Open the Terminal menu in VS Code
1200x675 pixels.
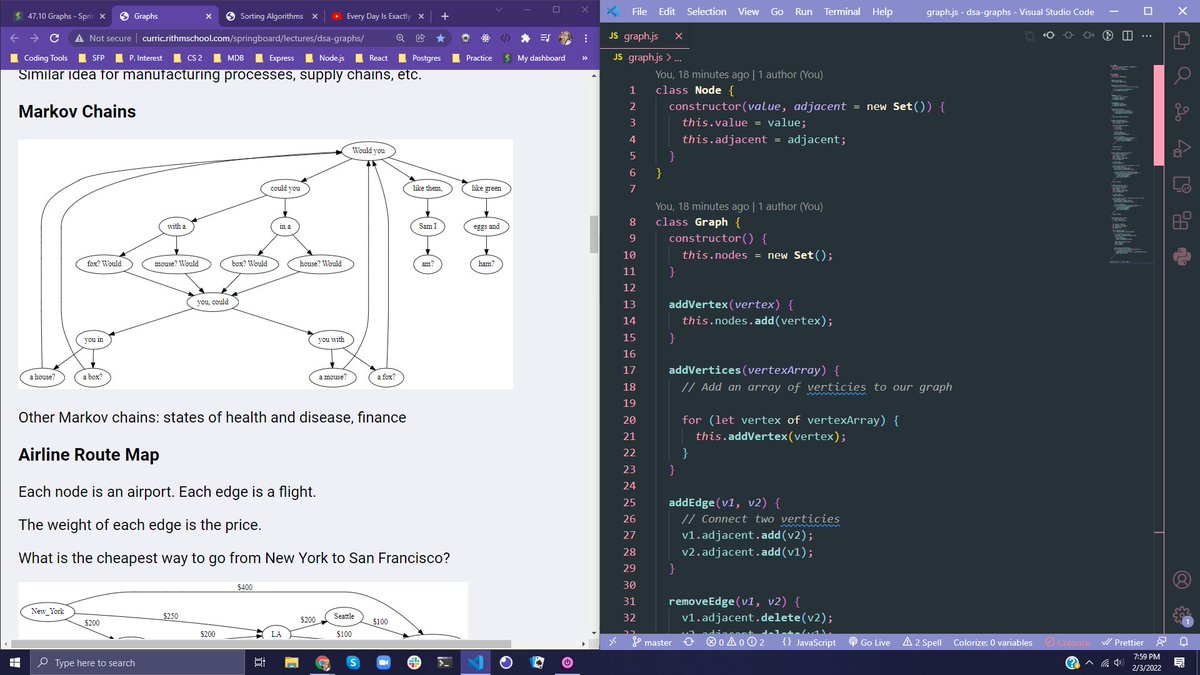(x=842, y=11)
